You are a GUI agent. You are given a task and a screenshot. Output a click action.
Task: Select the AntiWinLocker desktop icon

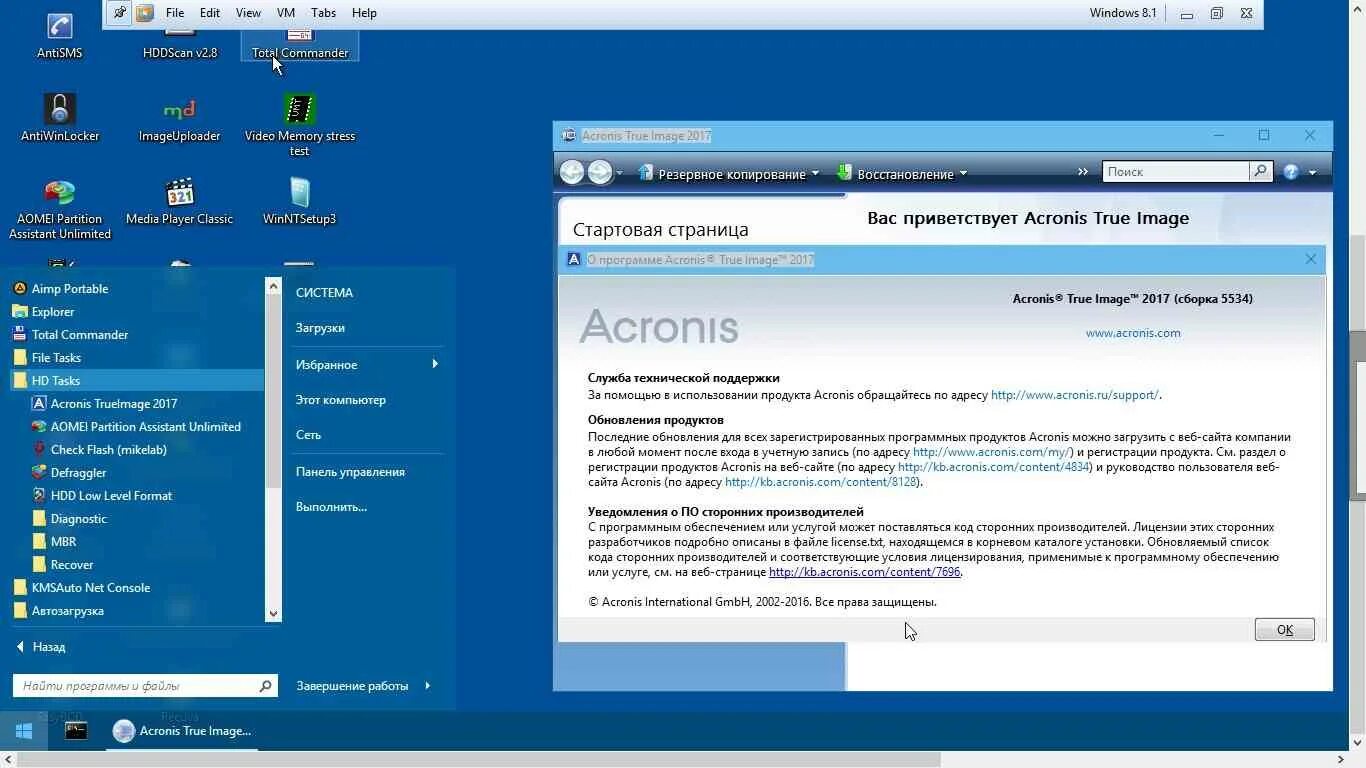pyautogui.click(x=60, y=118)
